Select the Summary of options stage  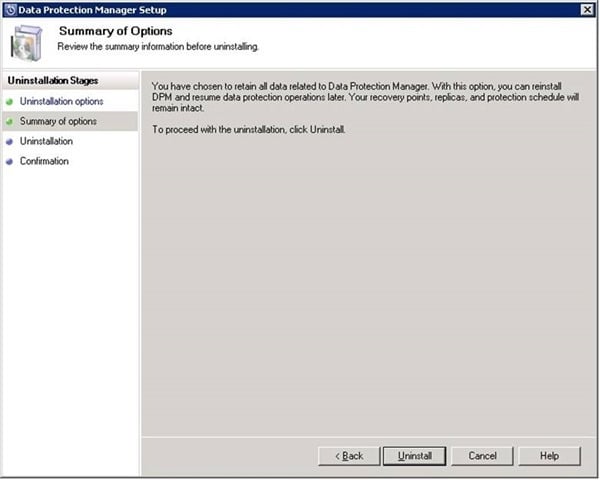coord(58,121)
